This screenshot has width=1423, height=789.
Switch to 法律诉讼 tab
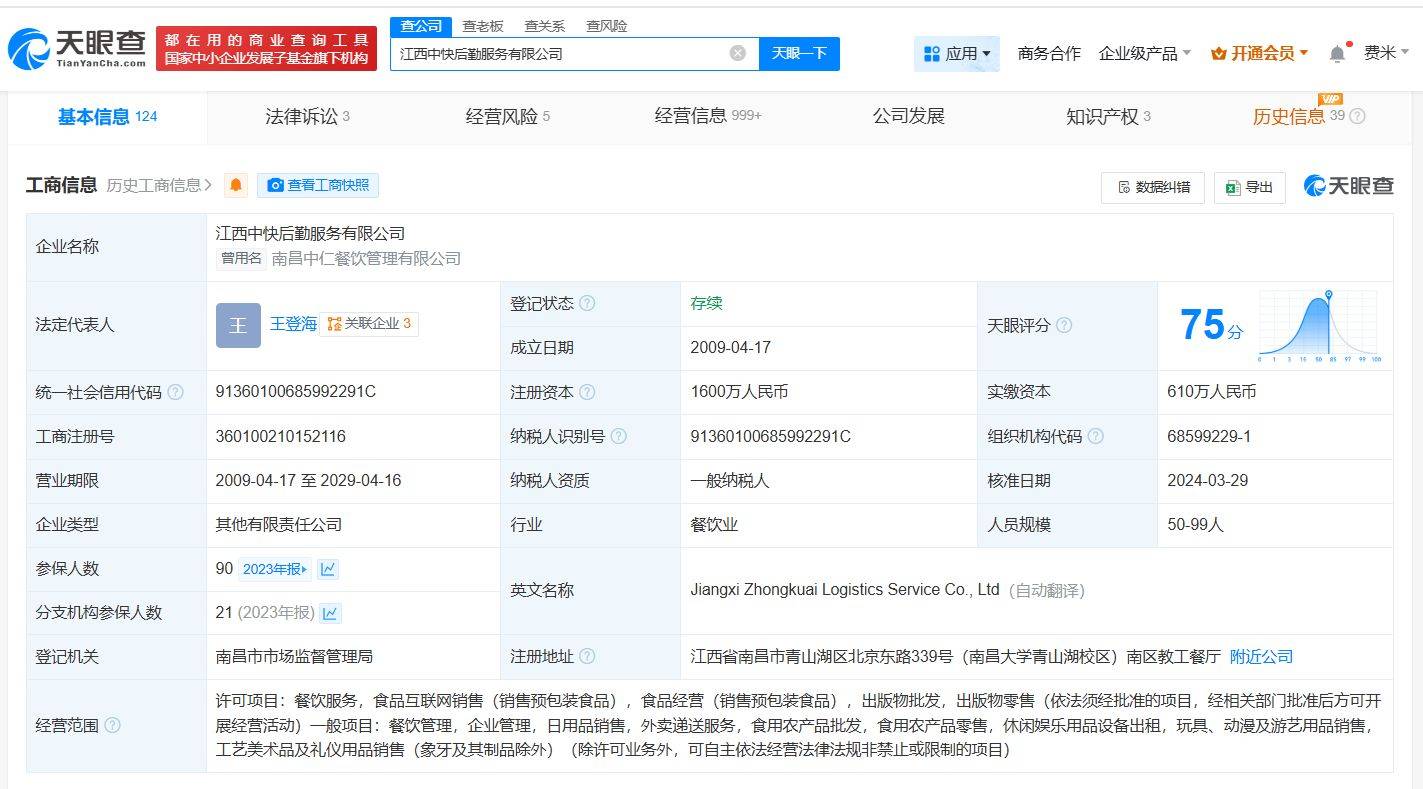click(307, 116)
